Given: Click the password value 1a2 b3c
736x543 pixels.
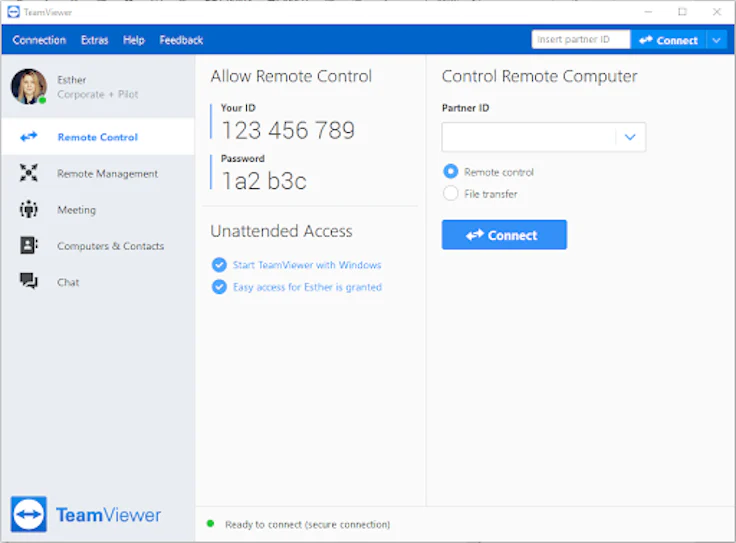Looking at the screenshot, I should pyautogui.click(x=264, y=181).
